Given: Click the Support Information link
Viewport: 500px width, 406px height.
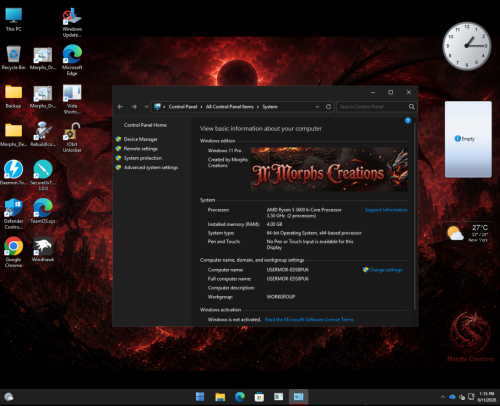Looking at the screenshot, I should [x=386, y=210].
